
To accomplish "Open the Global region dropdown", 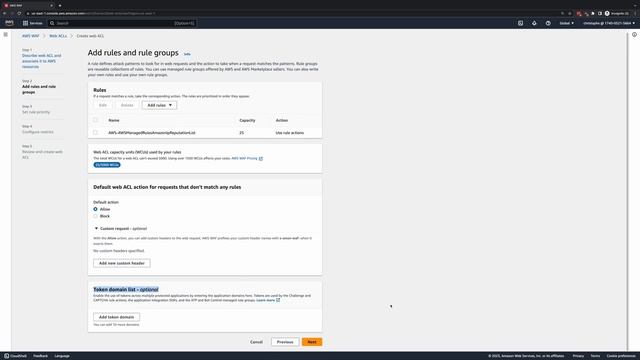I will coord(567,23).
